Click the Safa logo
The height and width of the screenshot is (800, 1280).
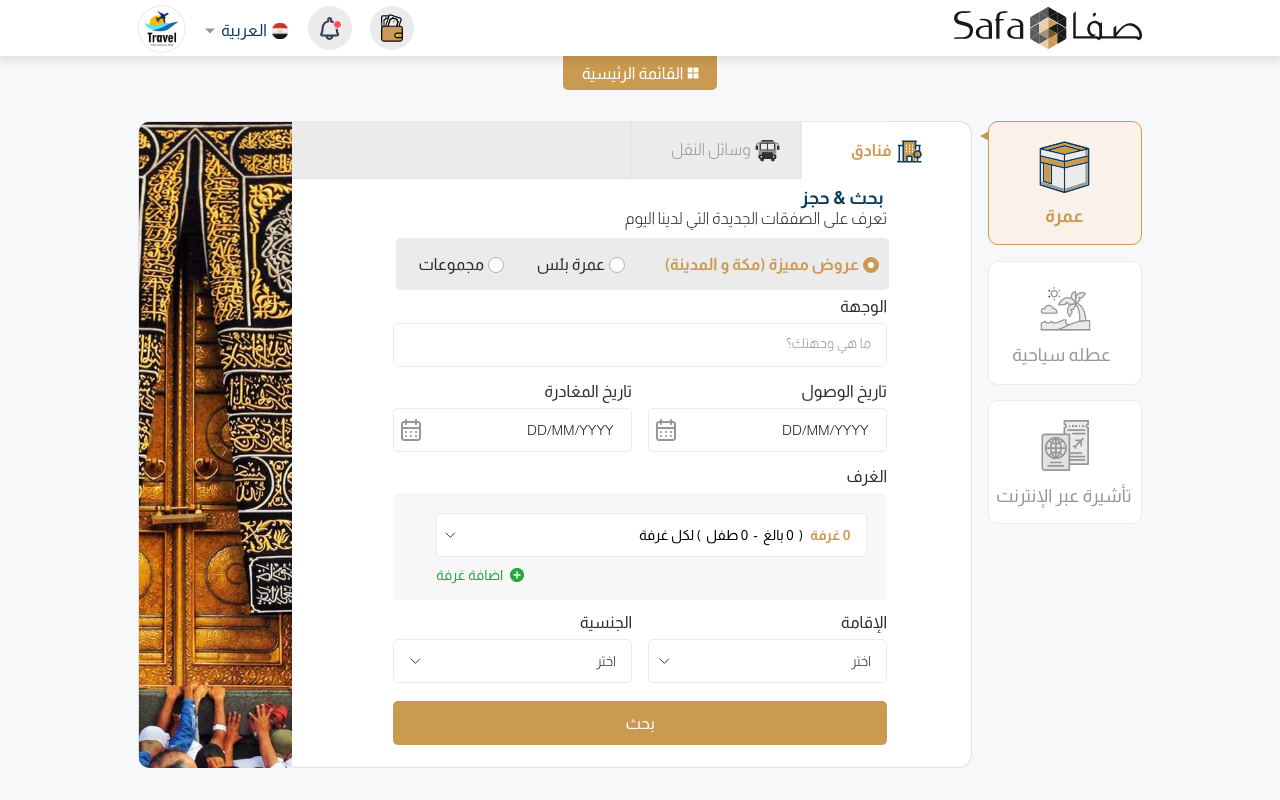click(1047, 27)
